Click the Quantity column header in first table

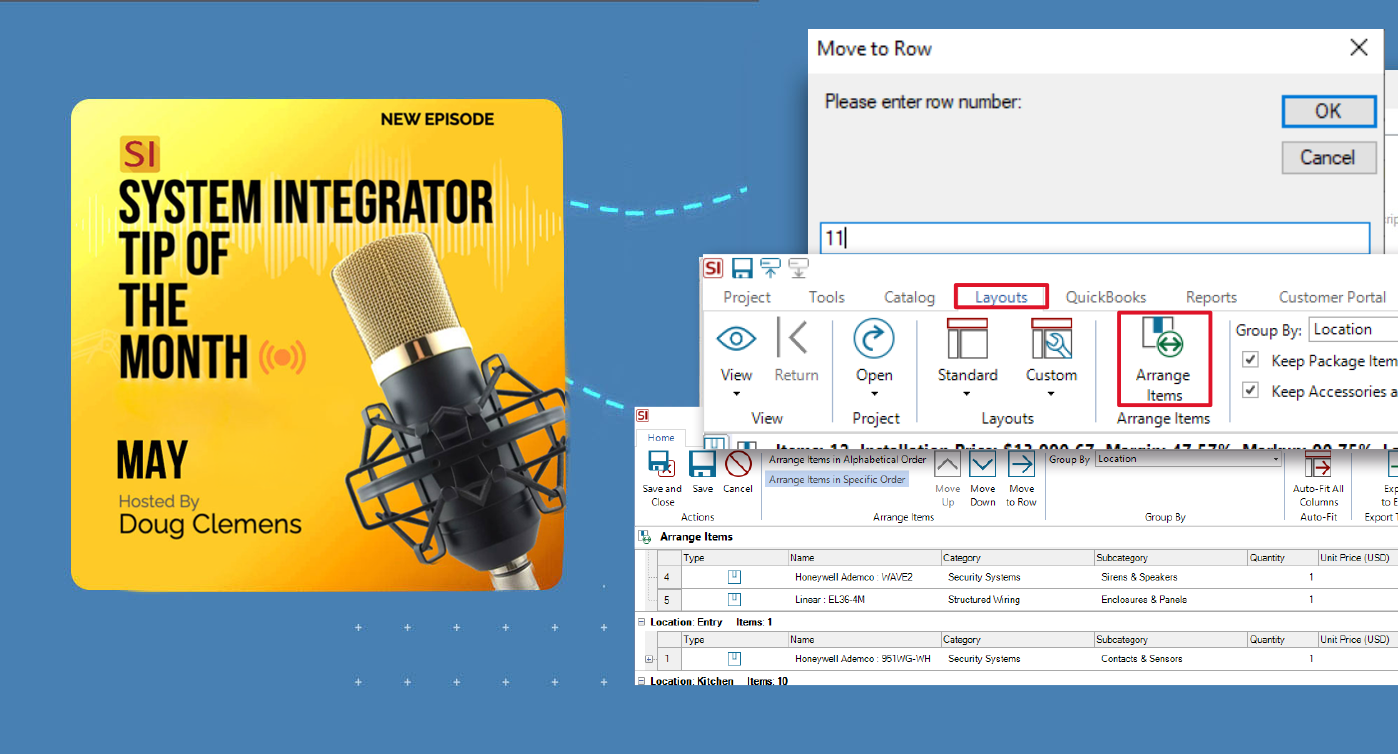point(1282,557)
